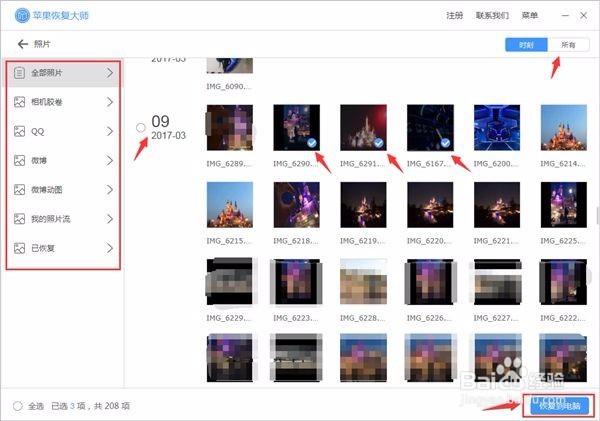The width and height of the screenshot is (600, 421).
Task: Select thumbnail IMG_6218
Action: (297, 205)
